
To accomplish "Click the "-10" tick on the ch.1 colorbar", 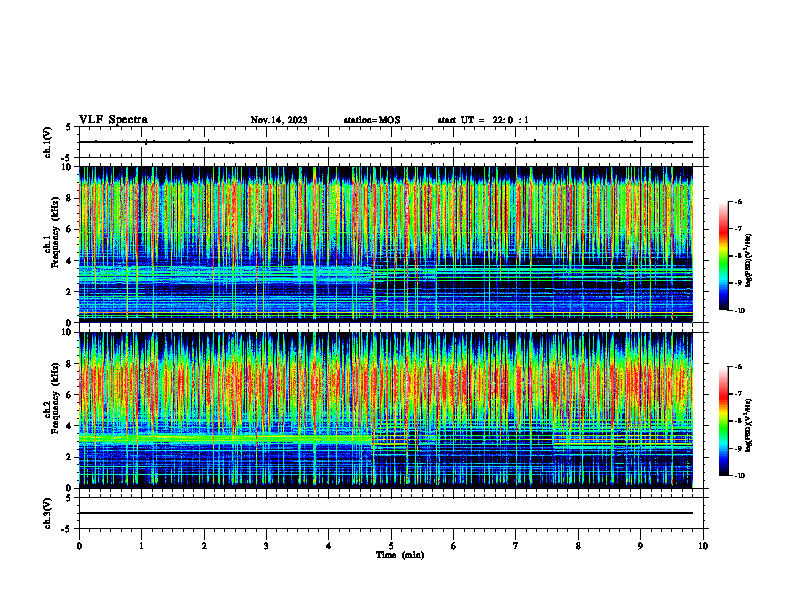I will click(x=739, y=311).
